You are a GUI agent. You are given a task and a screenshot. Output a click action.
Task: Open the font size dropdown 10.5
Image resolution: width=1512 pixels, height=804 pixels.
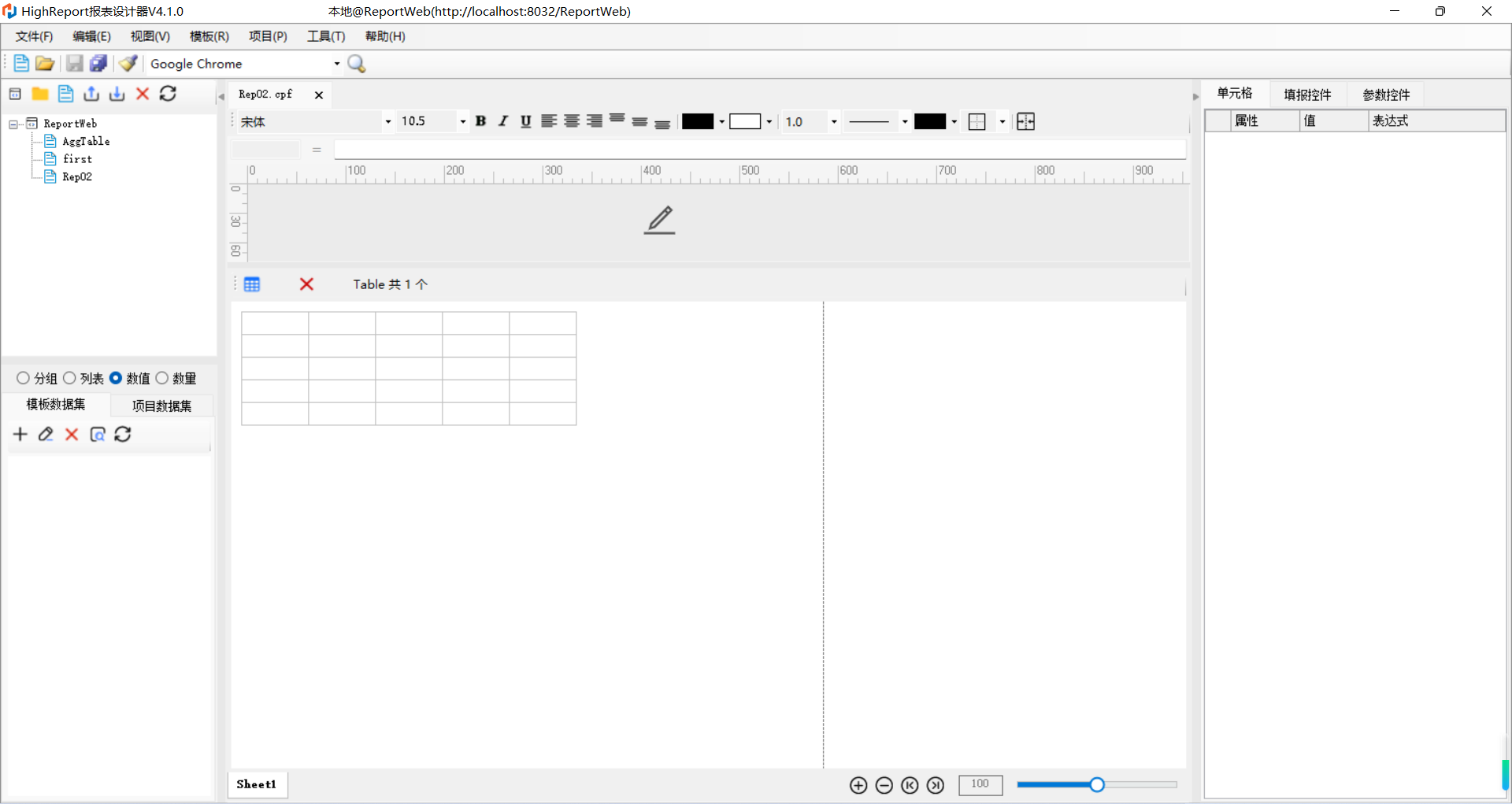462,121
